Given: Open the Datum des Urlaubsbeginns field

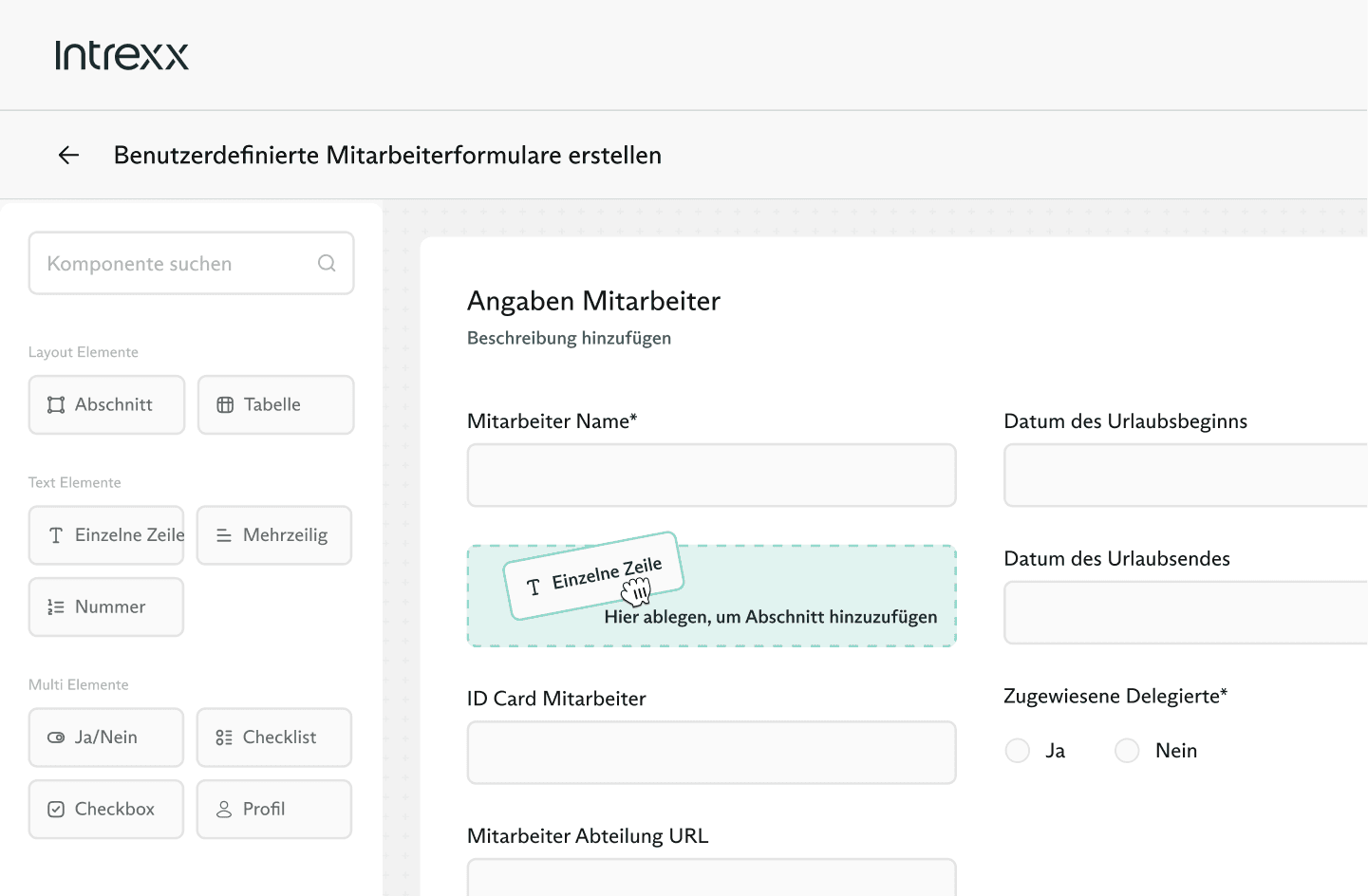Looking at the screenshot, I should coord(1185,475).
